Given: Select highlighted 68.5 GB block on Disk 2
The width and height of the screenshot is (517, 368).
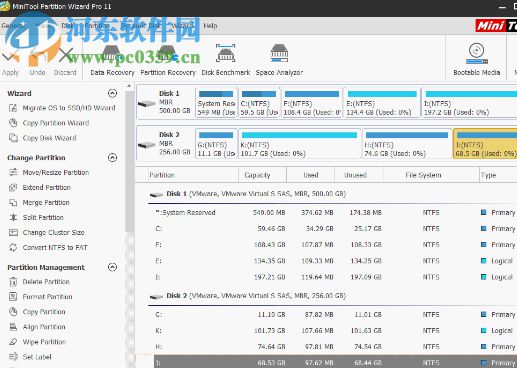Looking at the screenshot, I should pos(485,144).
